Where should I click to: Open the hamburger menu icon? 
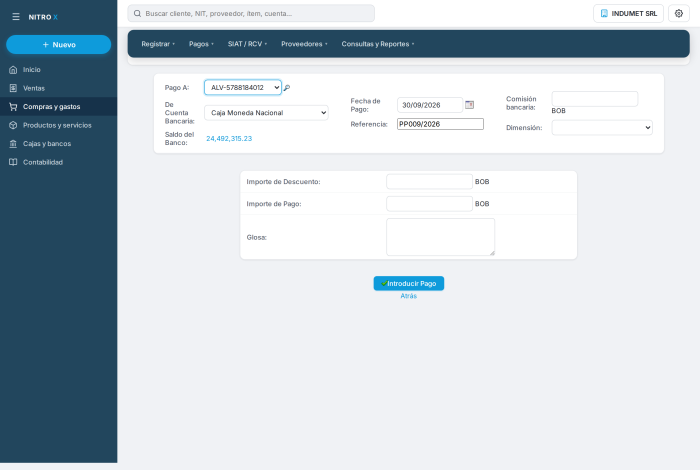[16, 17]
